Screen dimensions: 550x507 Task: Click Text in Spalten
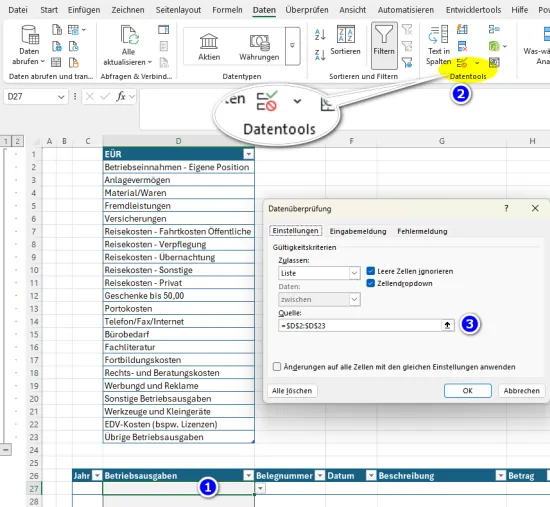point(438,45)
